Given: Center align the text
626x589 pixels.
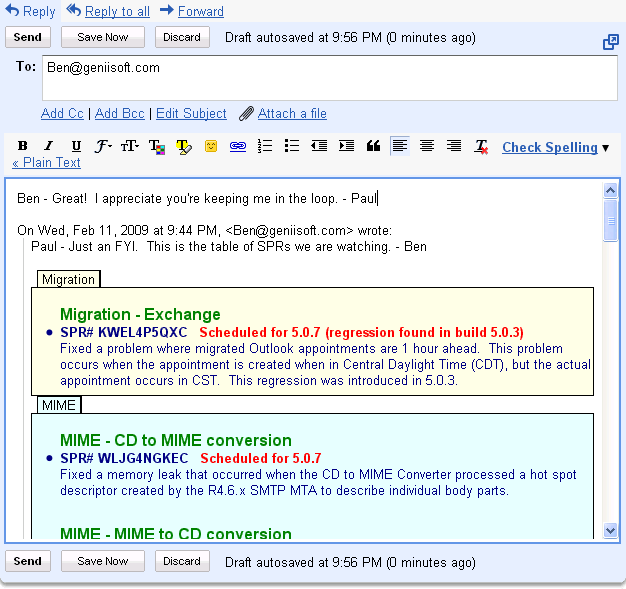Looking at the screenshot, I should click(x=427, y=146).
